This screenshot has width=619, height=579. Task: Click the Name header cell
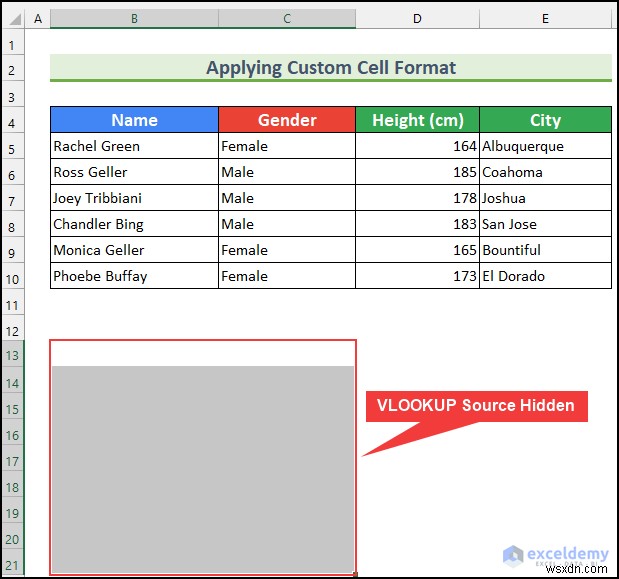134,120
